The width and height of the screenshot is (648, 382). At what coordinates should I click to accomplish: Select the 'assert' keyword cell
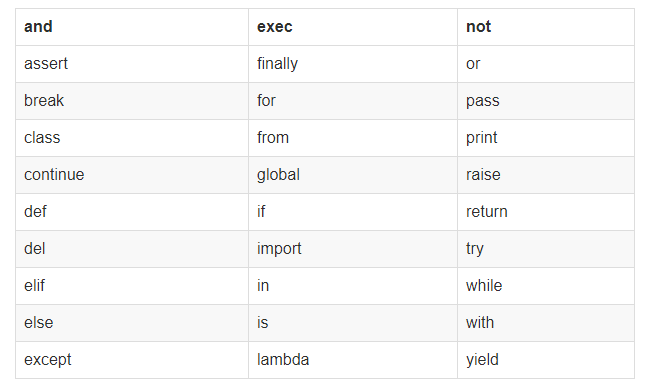132,64
